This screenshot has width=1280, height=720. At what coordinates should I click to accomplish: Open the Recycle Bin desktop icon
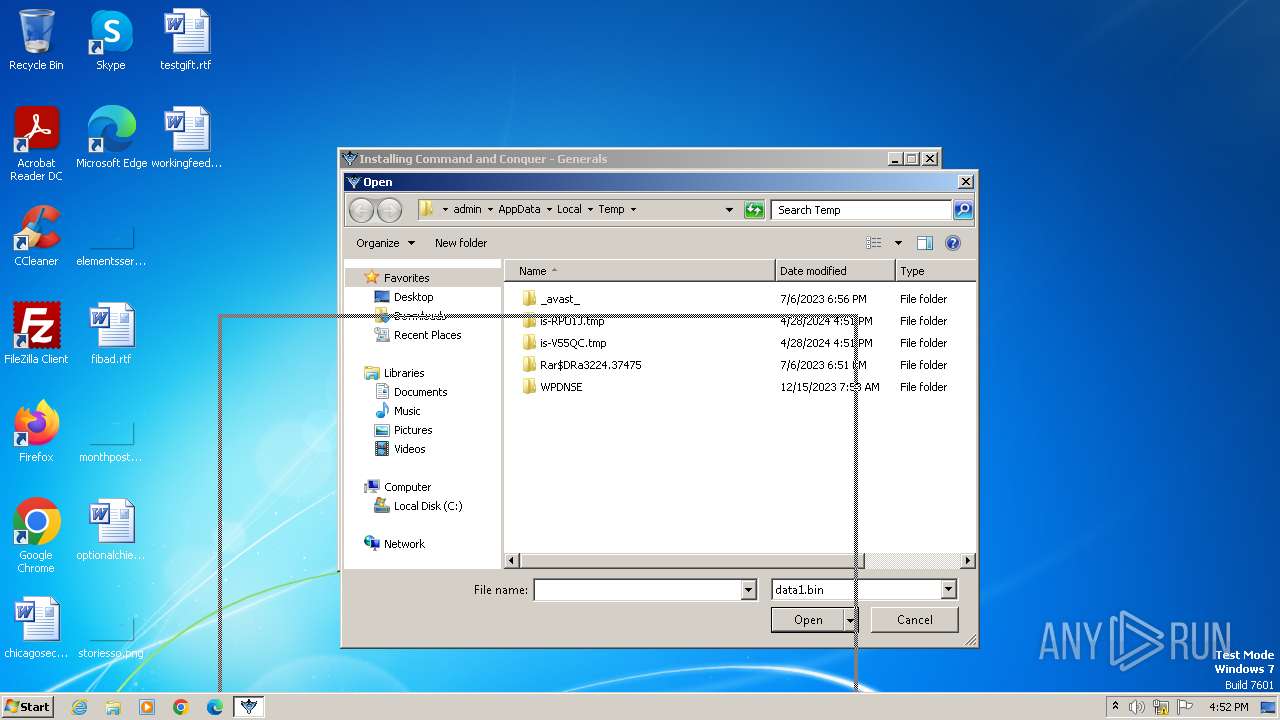click(36, 40)
